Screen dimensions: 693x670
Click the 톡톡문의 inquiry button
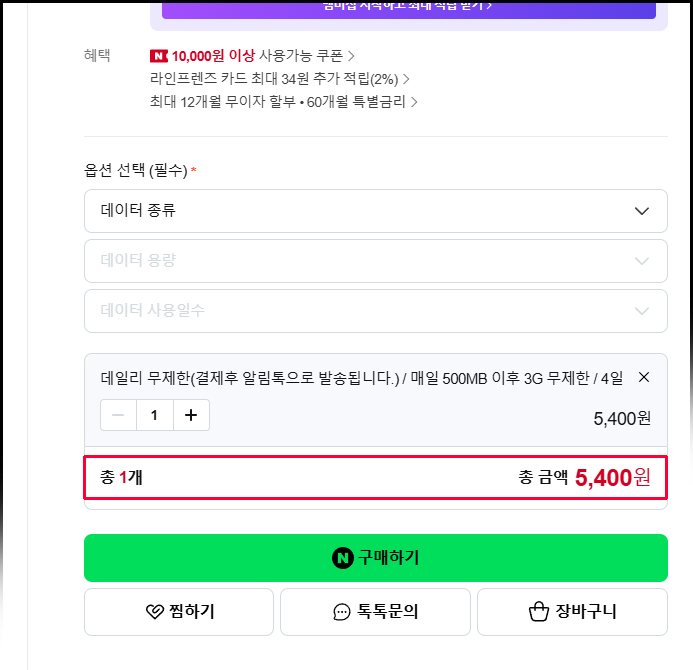(375, 612)
